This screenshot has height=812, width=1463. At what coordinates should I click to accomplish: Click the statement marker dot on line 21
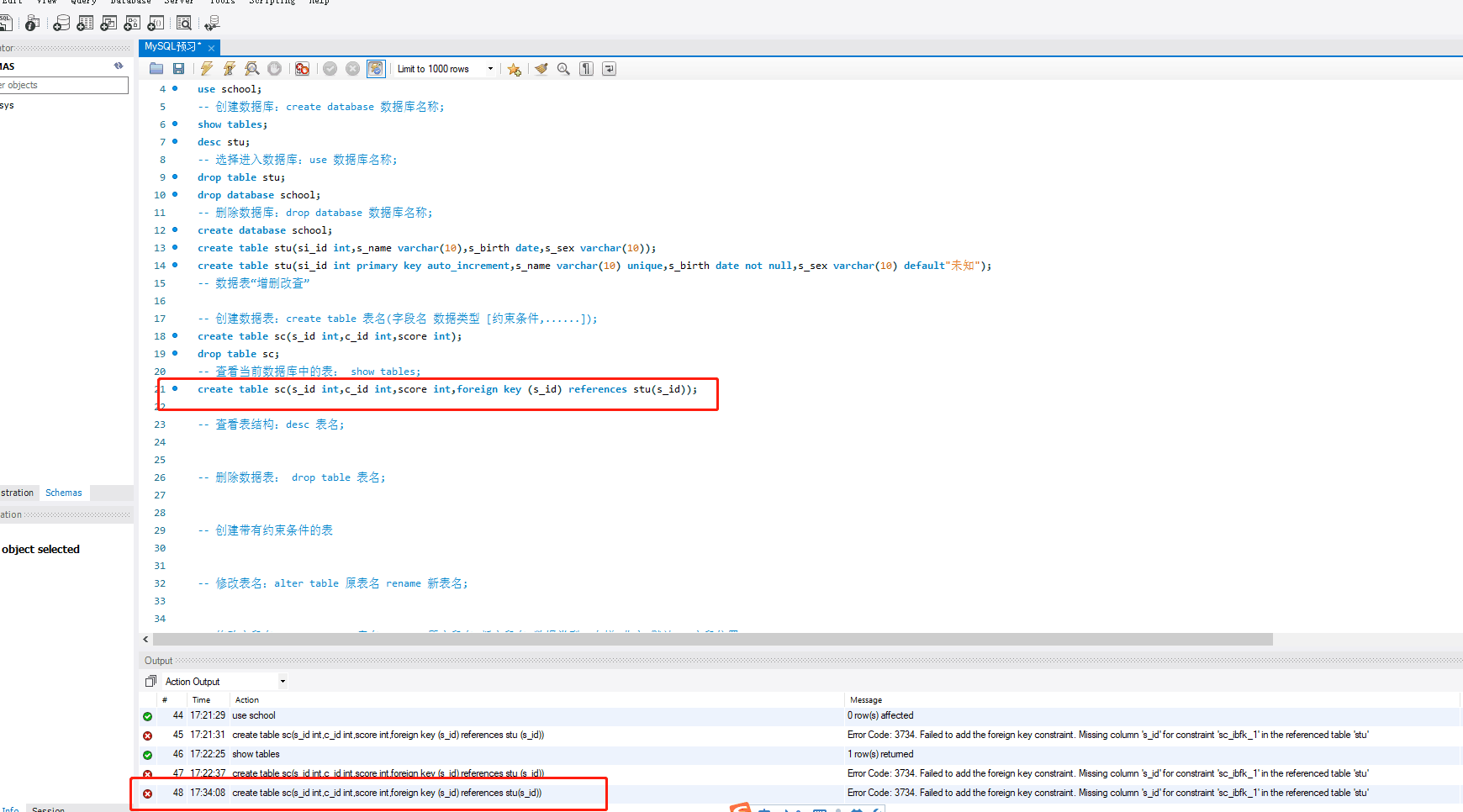pos(175,388)
